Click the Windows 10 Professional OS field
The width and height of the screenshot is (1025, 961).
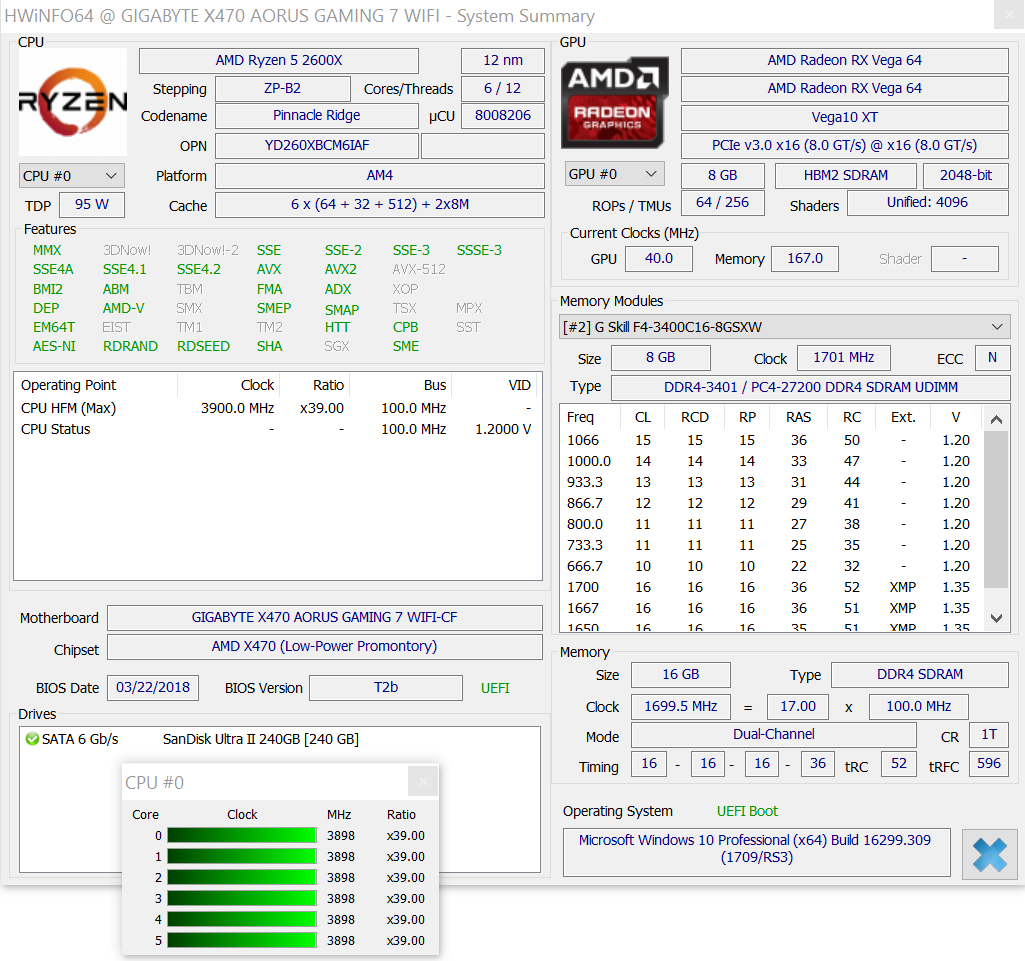pos(756,852)
